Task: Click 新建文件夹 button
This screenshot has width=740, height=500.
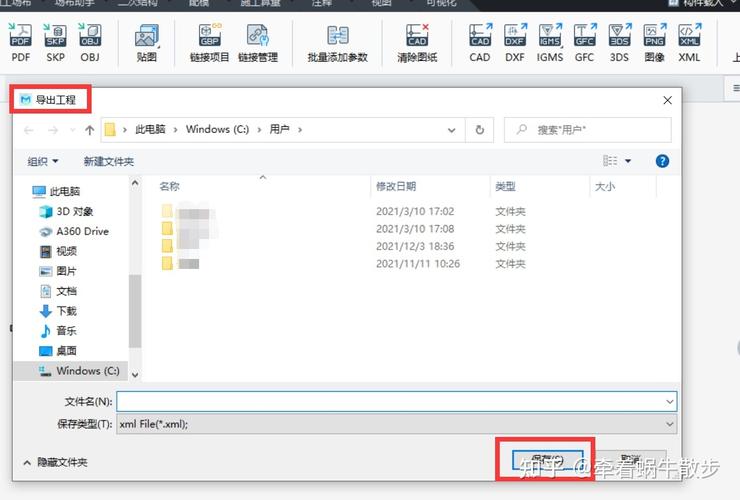Action: tap(109, 161)
